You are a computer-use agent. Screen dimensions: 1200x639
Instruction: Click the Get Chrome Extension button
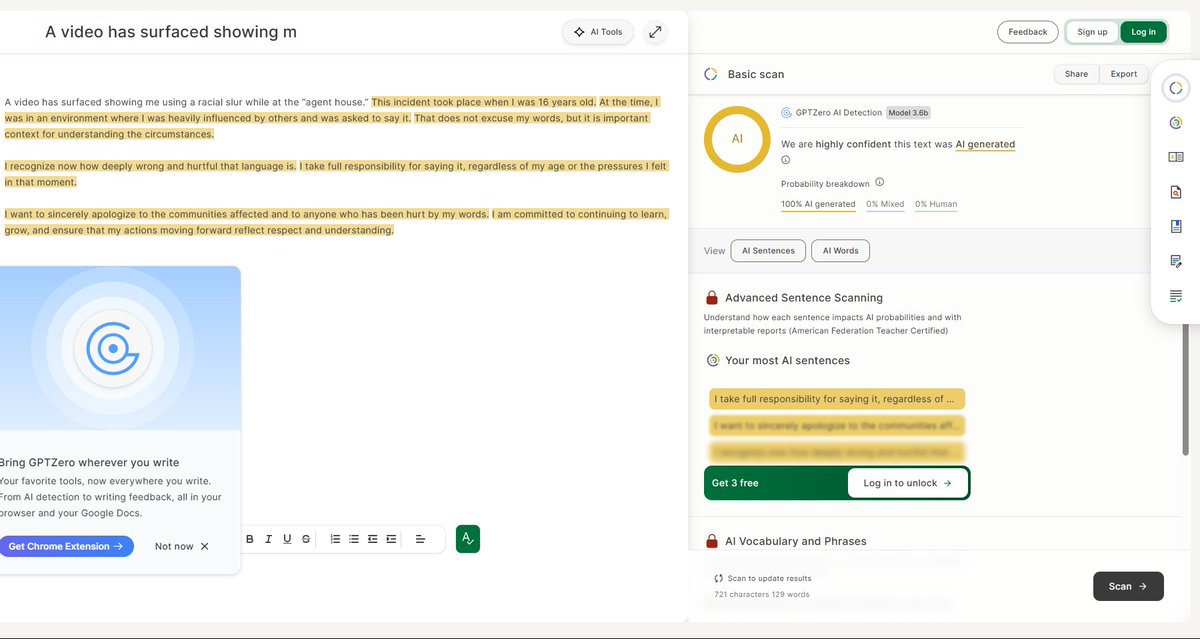[x=65, y=547]
